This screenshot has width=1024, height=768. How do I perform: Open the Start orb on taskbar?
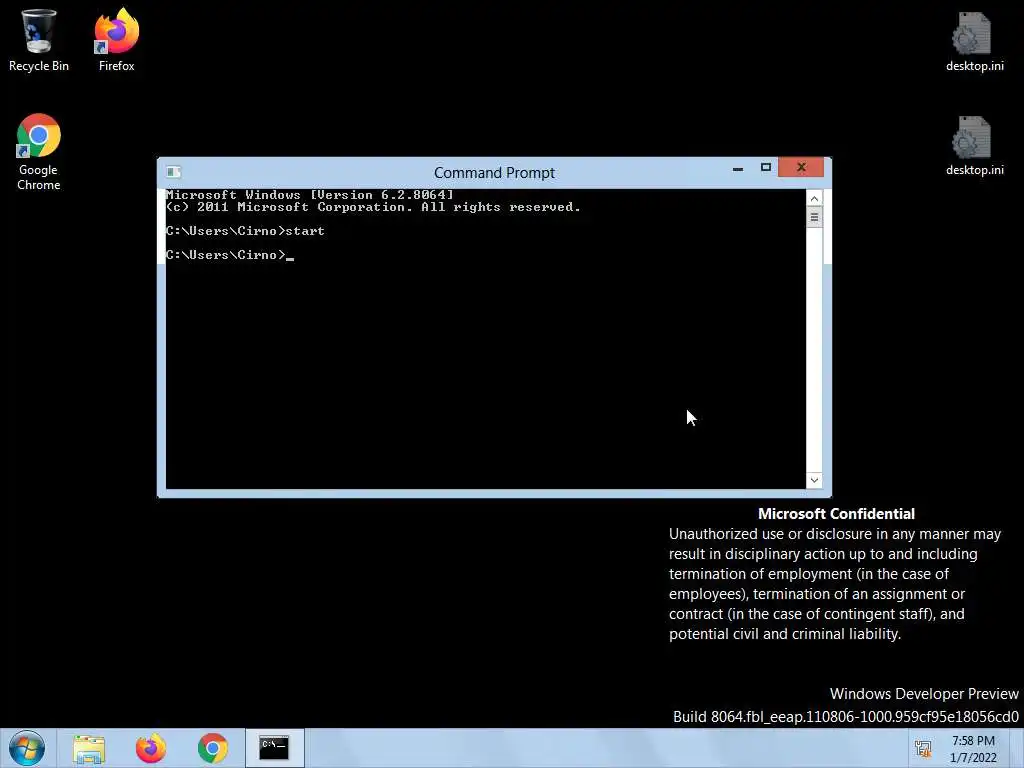[x=27, y=748]
